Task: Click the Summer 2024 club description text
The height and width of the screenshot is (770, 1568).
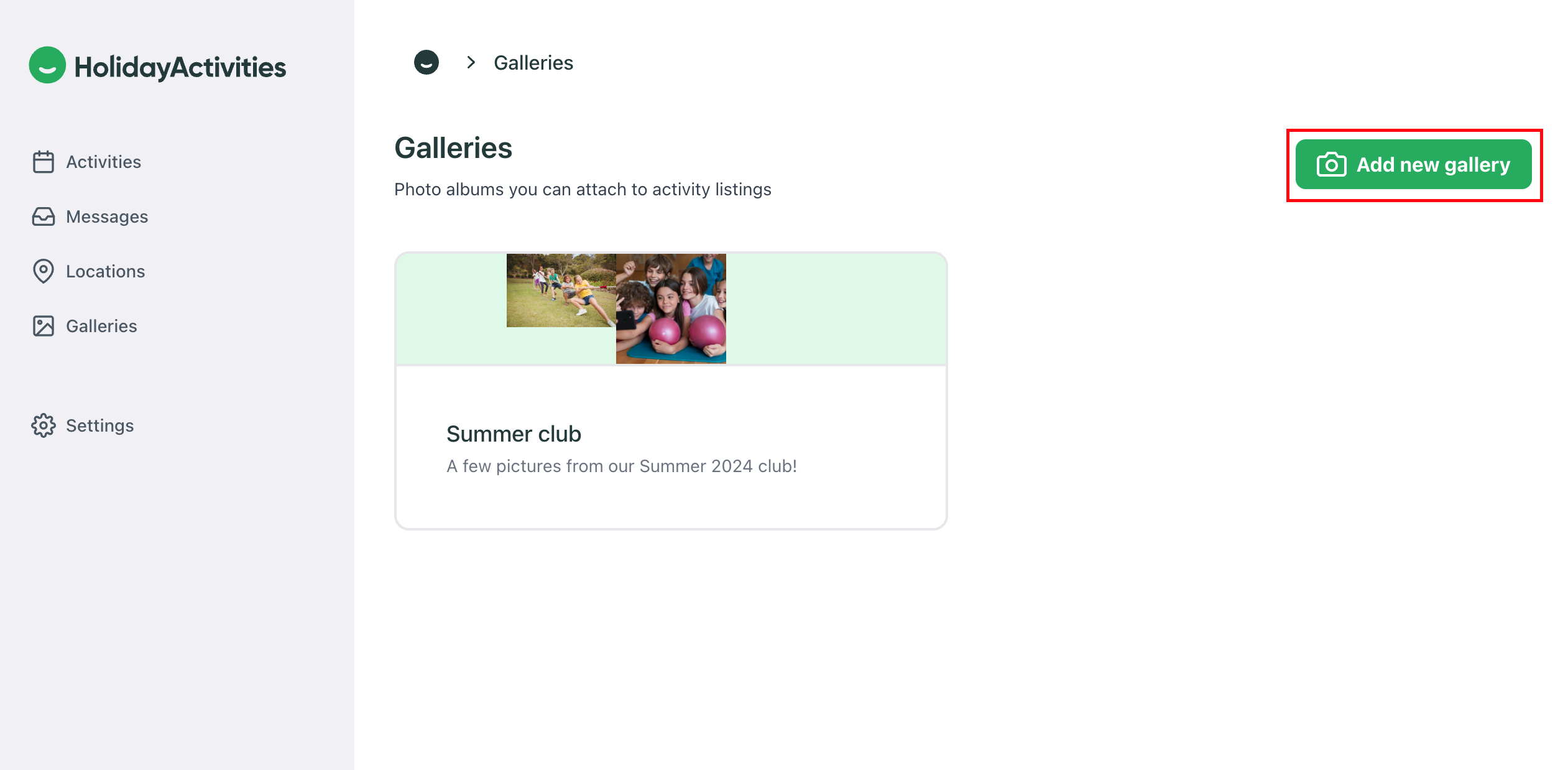Action: 622,466
